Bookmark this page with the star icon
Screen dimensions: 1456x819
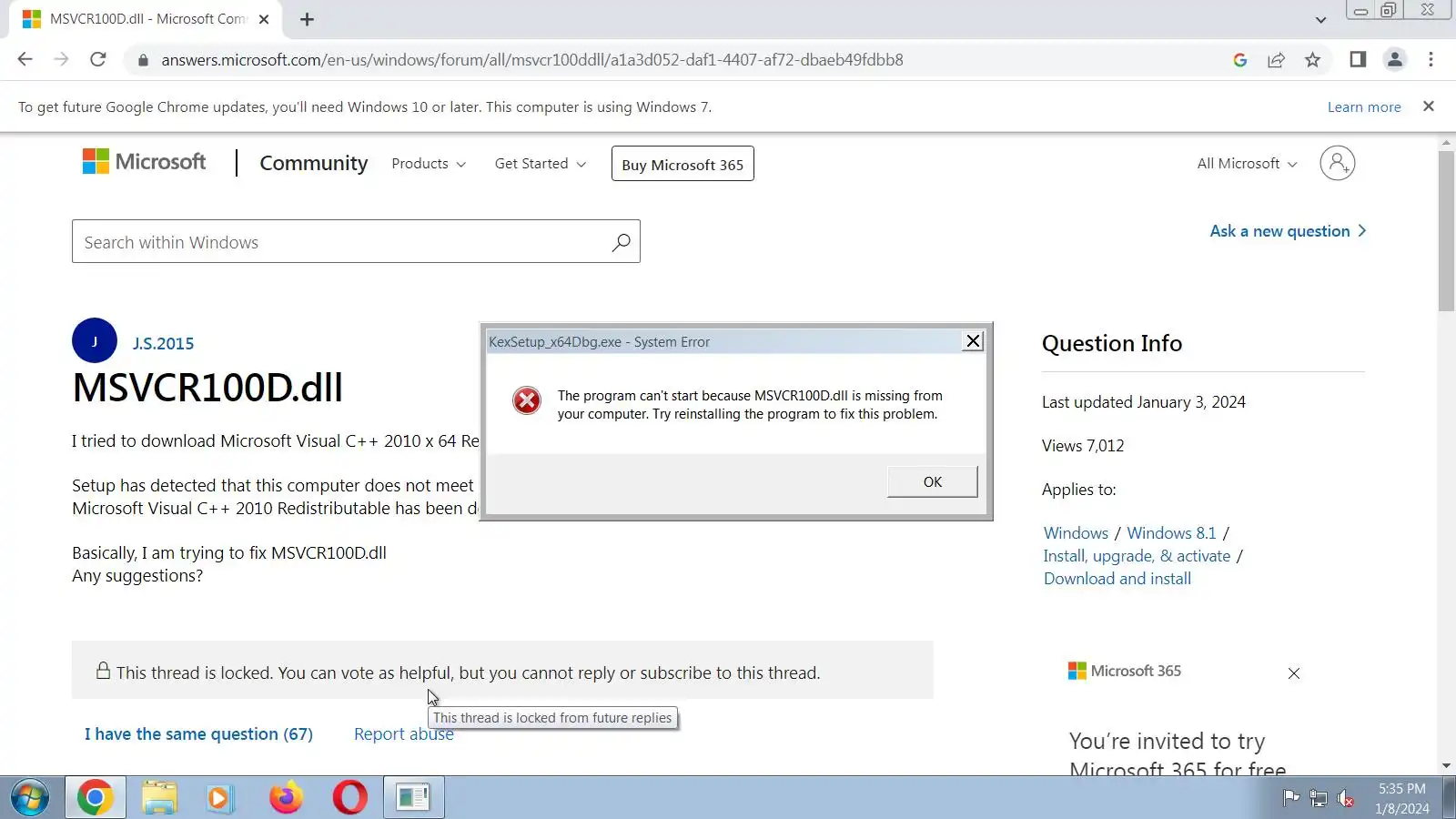pos(1312,60)
